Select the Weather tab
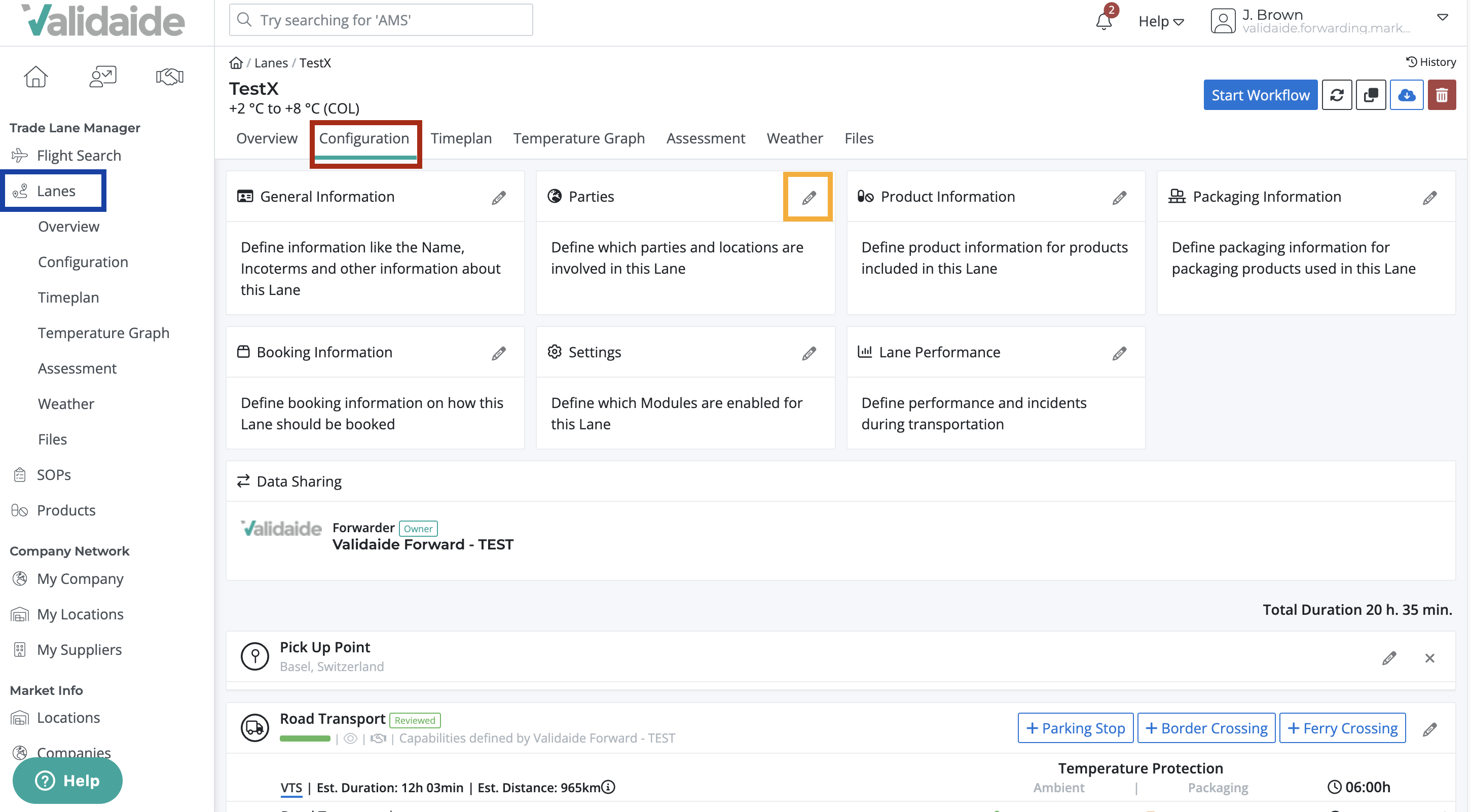This screenshot has width=1471, height=812. [x=794, y=138]
